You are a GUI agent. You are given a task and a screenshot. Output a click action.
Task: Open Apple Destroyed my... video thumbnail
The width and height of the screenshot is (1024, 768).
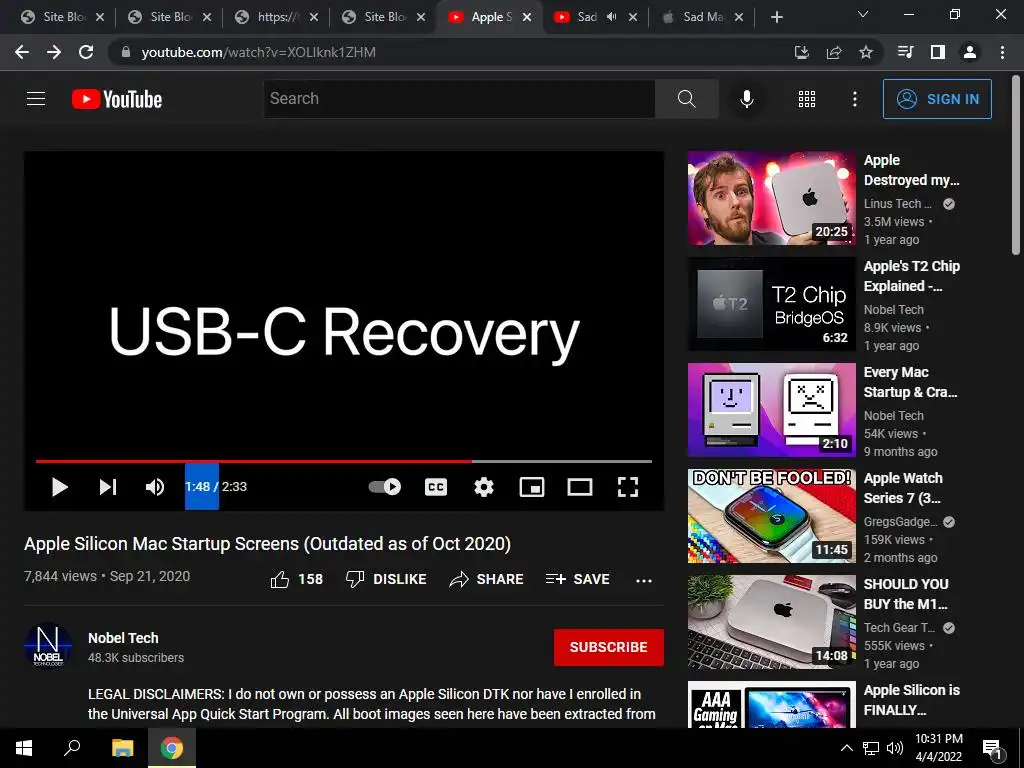click(771, 198)
